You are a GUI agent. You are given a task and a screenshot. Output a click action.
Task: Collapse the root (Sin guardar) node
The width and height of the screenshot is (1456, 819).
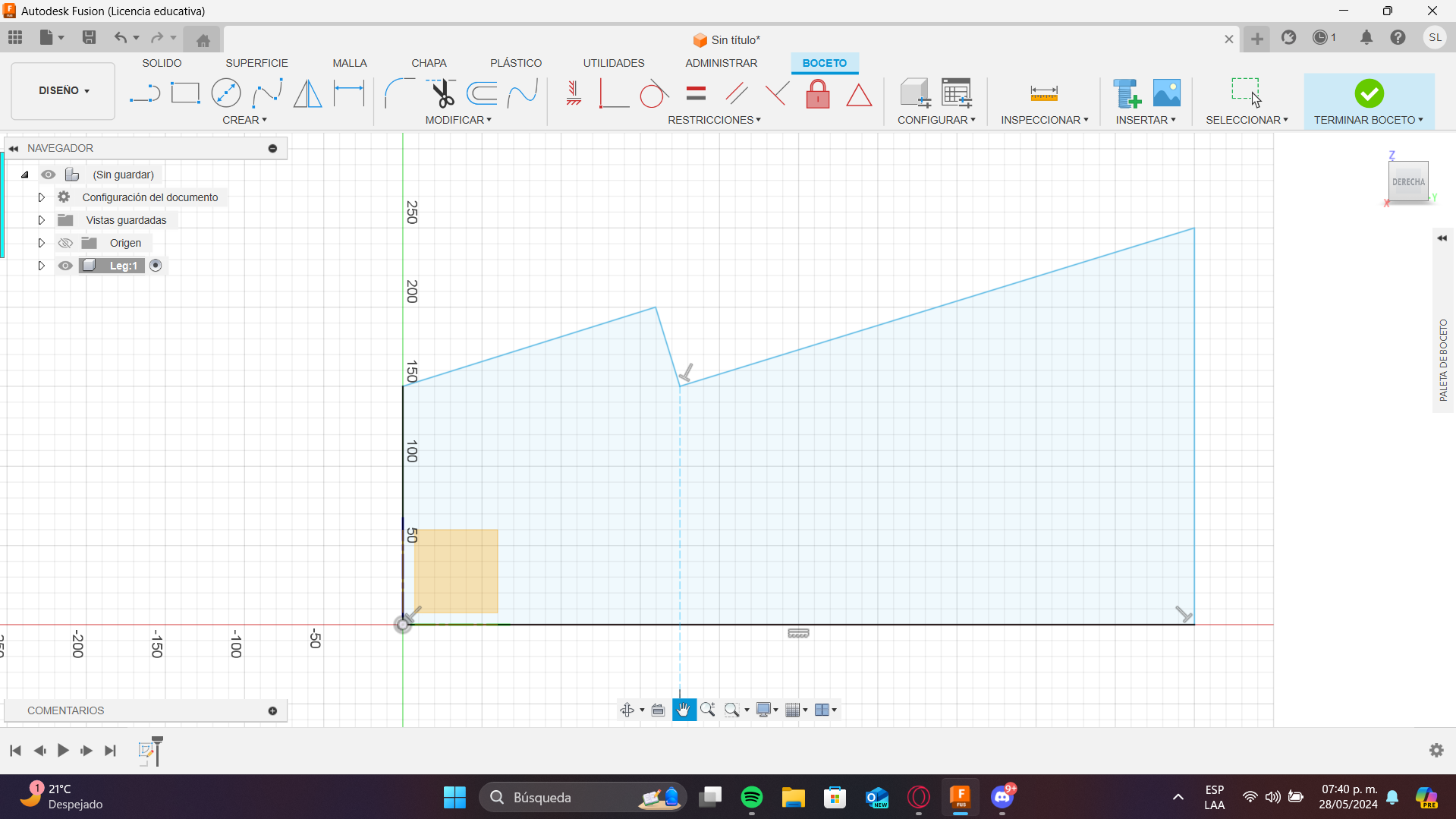pos(24,175)
